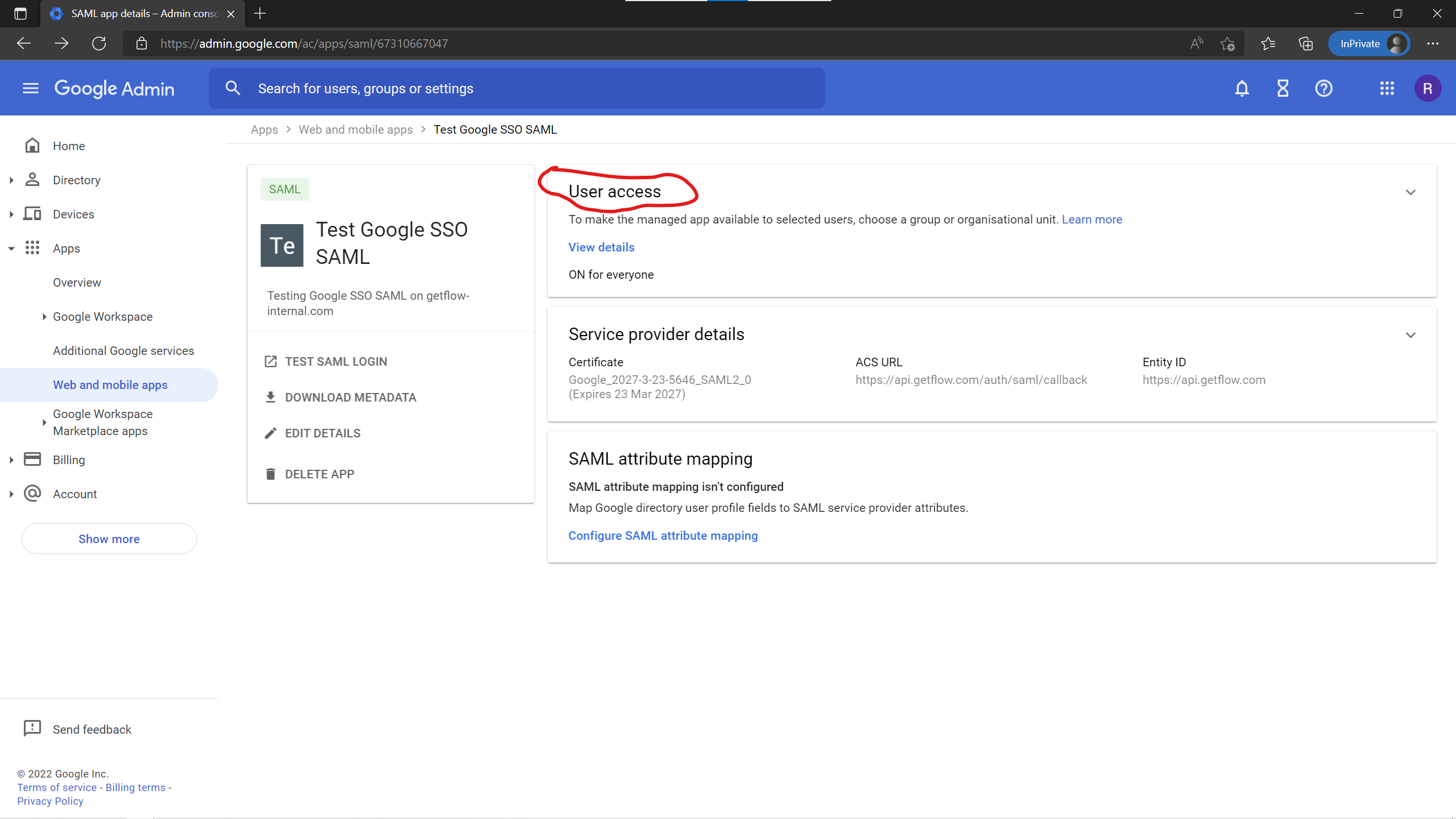
Task: Expand Google Workspace submenu arrow
Action: (44, 317)
